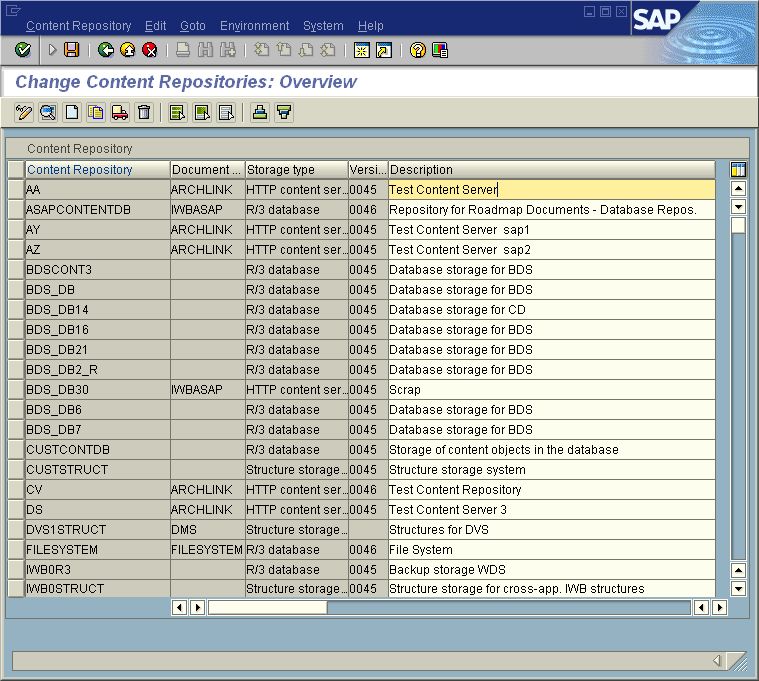
Task: Expand the command field using the triangle arrow
Action: [52, 50]
